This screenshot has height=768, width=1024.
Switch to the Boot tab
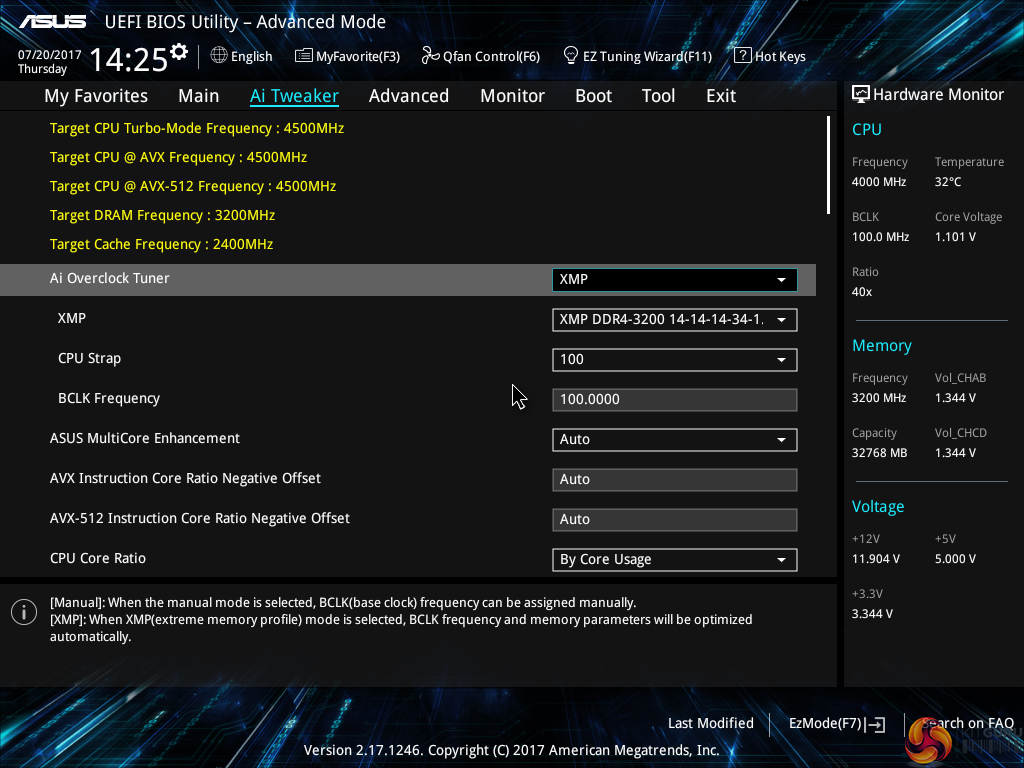tap(593, 96)
